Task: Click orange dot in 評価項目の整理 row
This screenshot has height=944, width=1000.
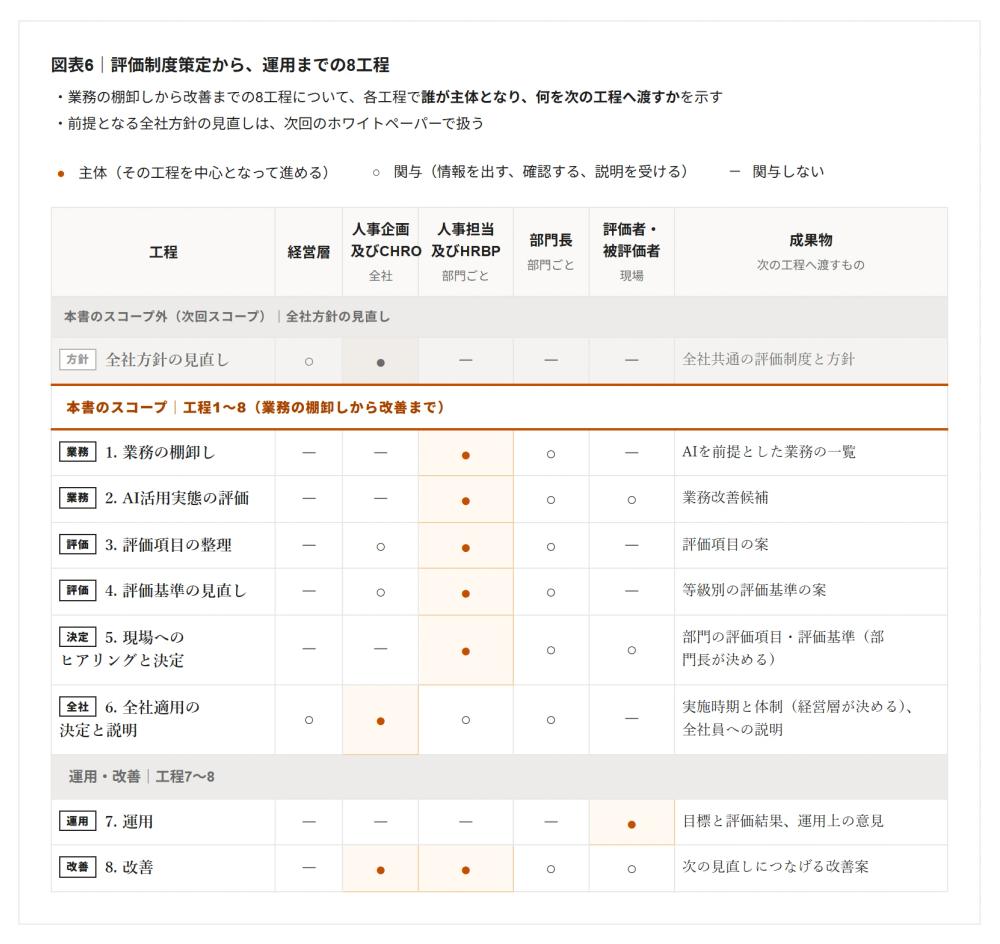Action: pyautogui.click(x=466, y=547)
